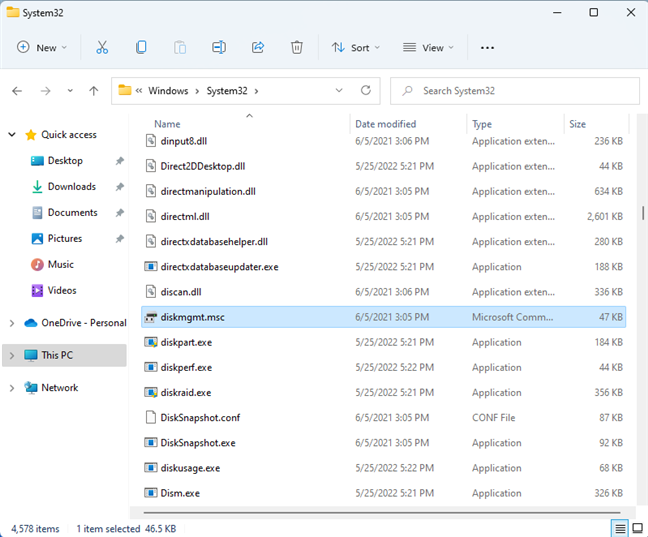This screenshot has height=537, width=648.
Task: Open the View dropdown menu
Action: (428, 48)
